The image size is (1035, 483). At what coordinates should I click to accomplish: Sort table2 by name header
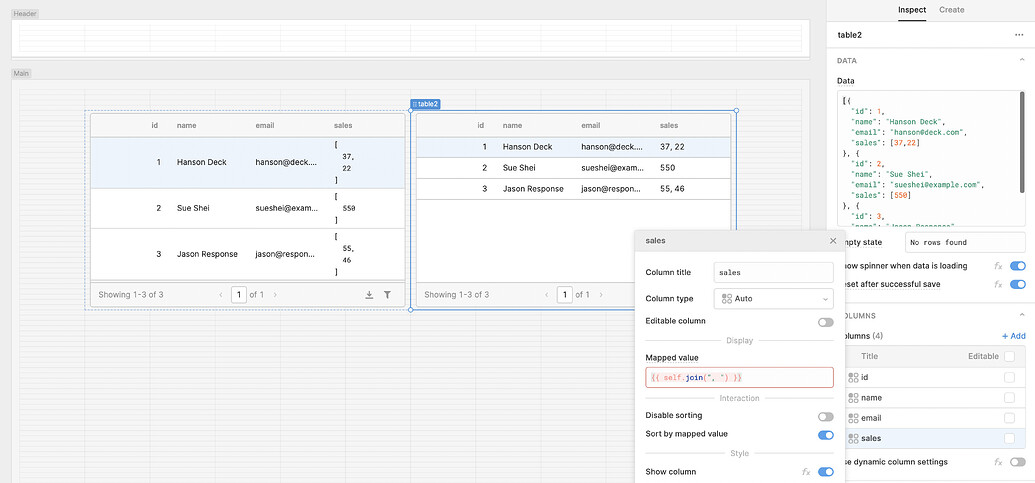coord(512,125)
